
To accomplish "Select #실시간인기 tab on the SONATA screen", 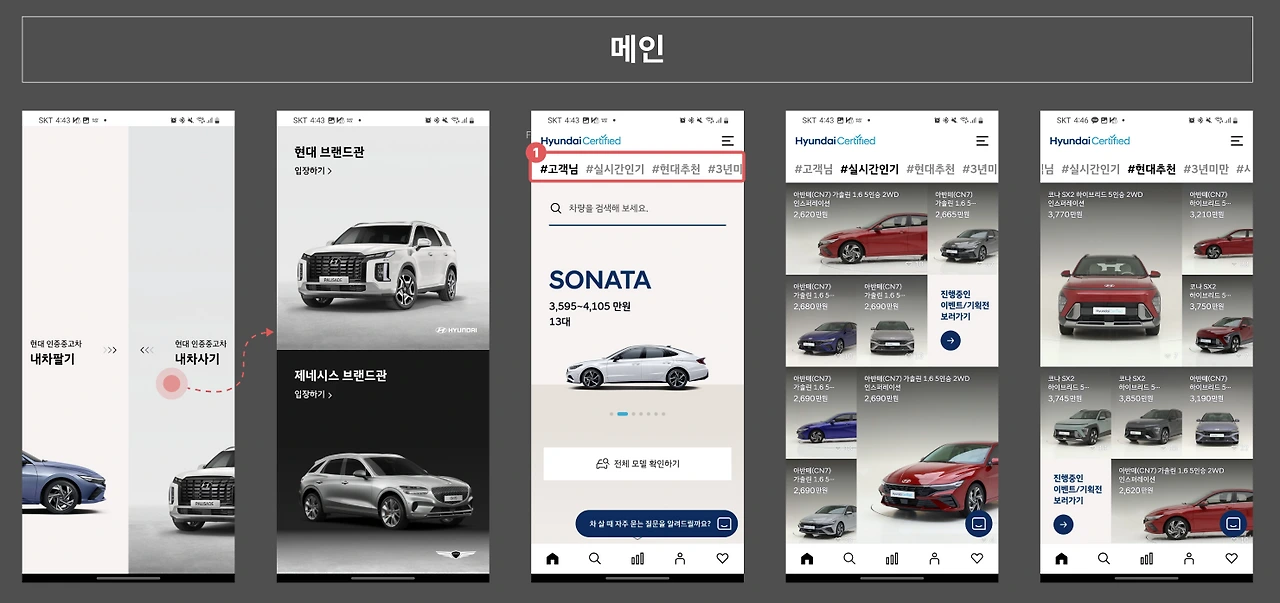I will pos(615,169).
